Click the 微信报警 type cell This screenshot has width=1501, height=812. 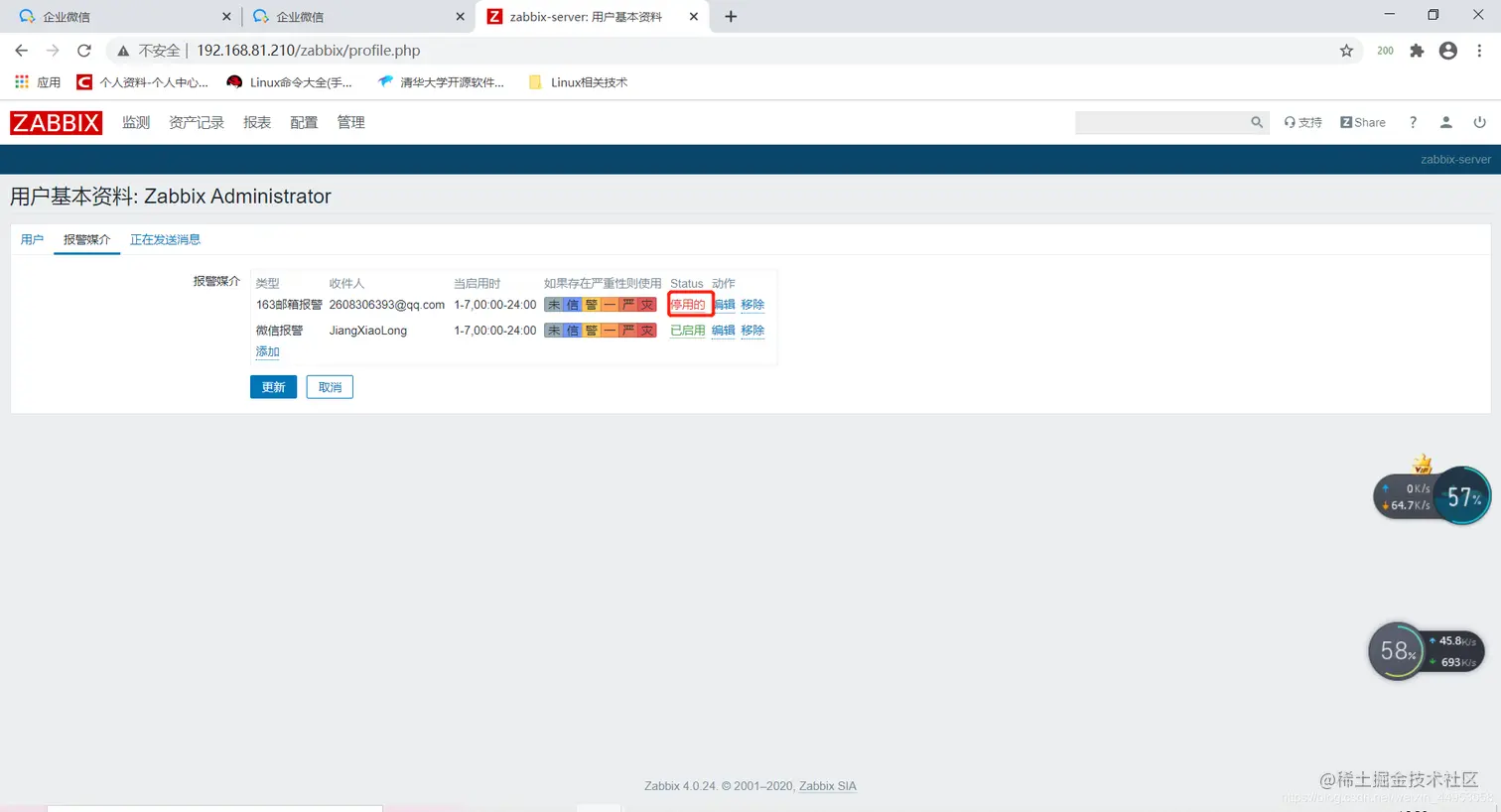[280, 331]
